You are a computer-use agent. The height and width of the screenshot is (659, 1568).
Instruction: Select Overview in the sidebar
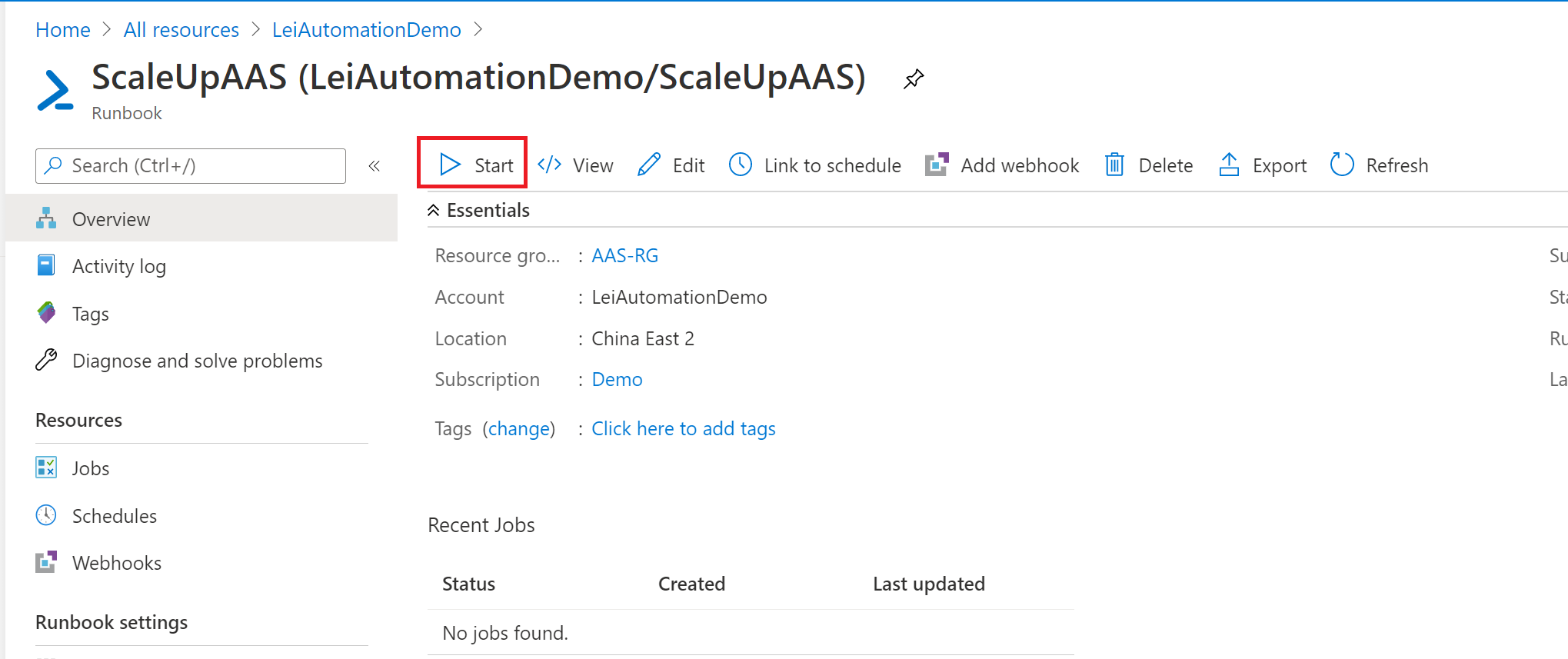pyautogui.click(x=201, y=219)
